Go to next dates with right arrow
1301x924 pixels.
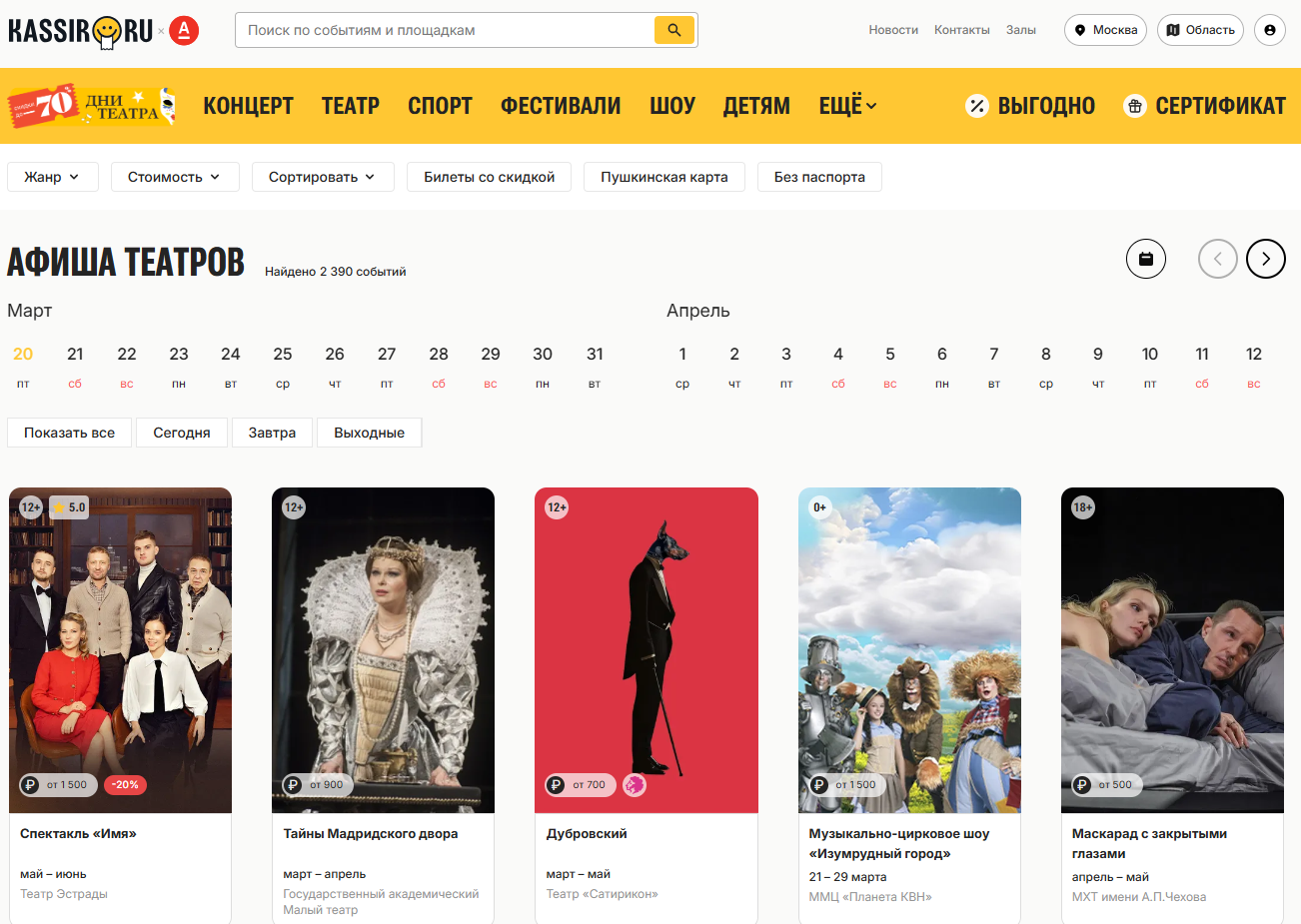pyautogui.click(x=1265, y=259)
